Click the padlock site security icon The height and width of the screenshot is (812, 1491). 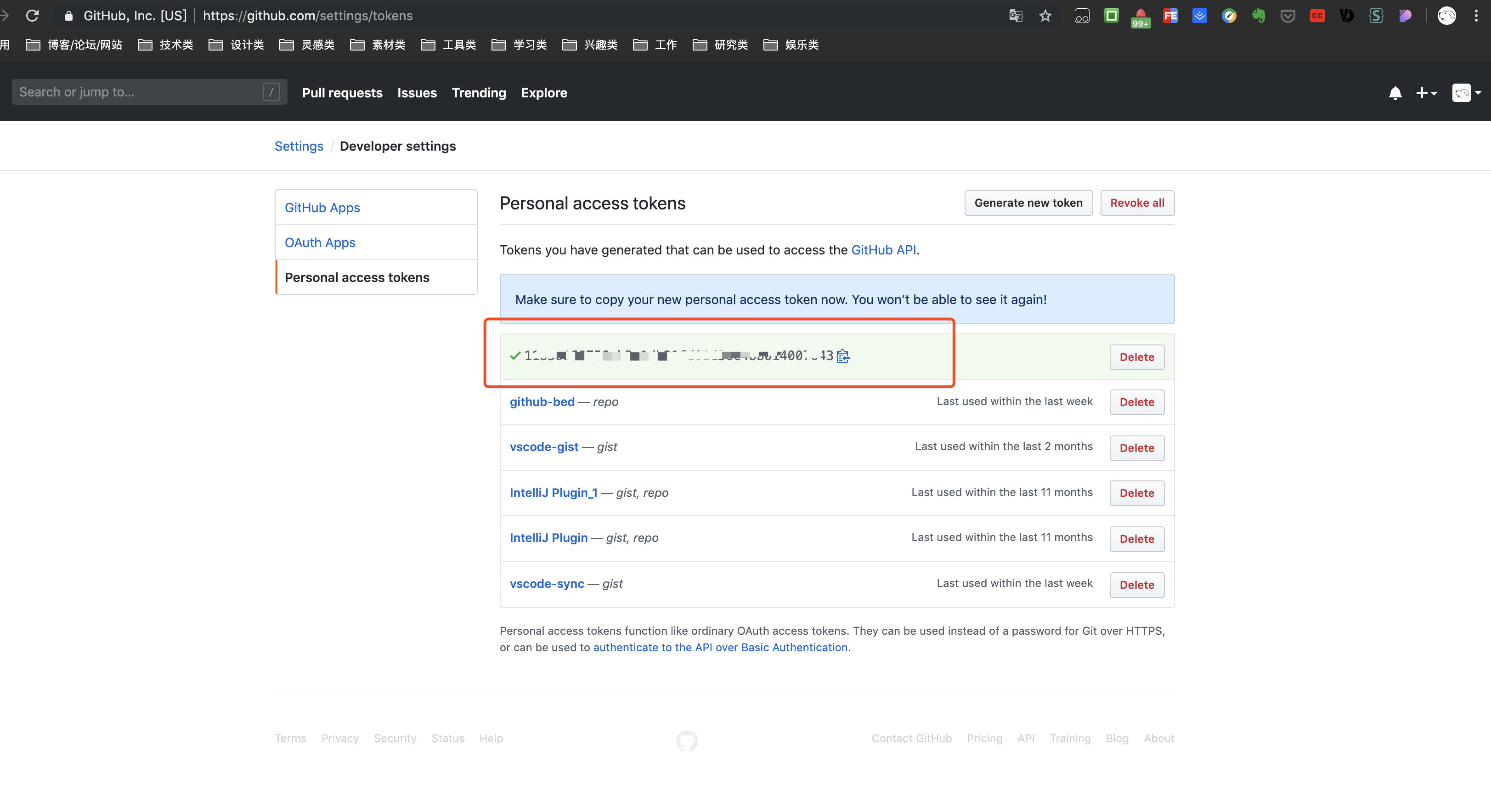point(69,16)
